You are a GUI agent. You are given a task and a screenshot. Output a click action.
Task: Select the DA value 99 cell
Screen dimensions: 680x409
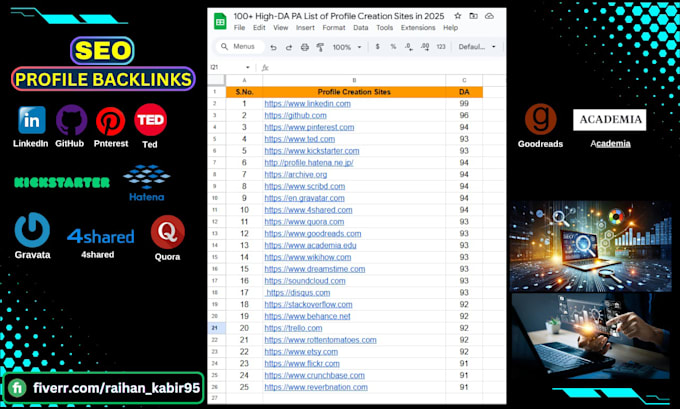coord(464,104)
